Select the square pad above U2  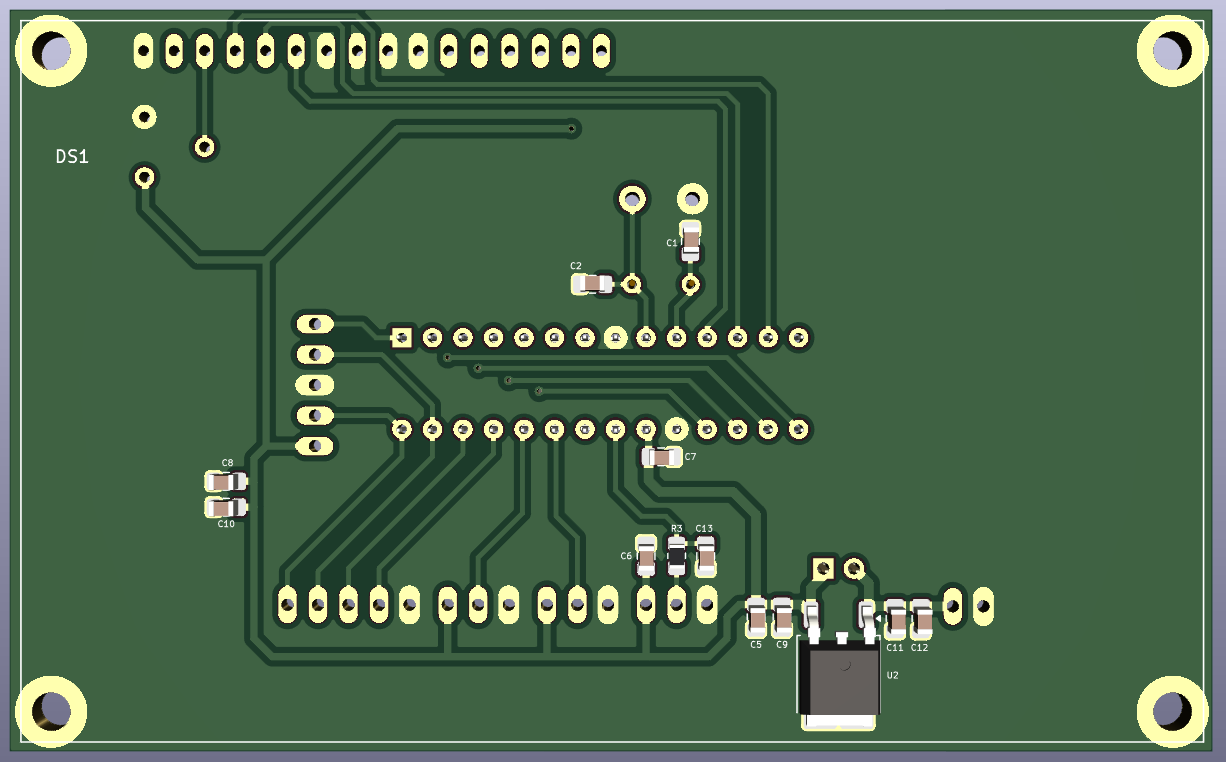click(x=822, y=568)
